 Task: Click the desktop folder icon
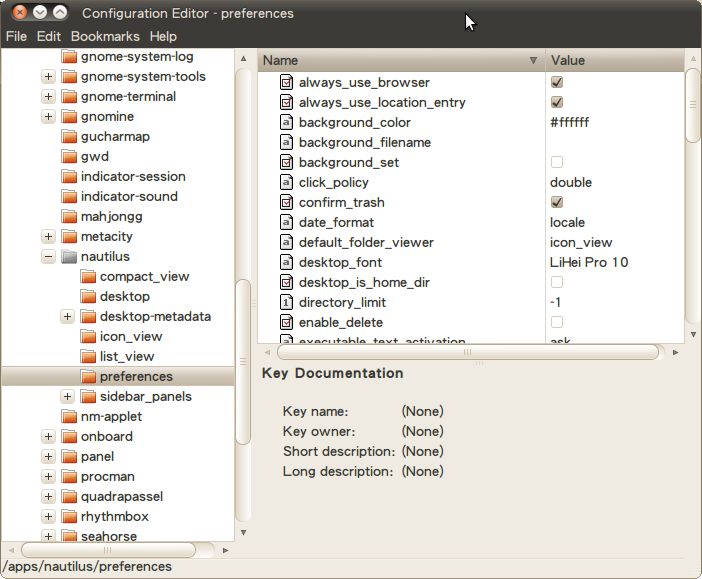tap(88, 296)
